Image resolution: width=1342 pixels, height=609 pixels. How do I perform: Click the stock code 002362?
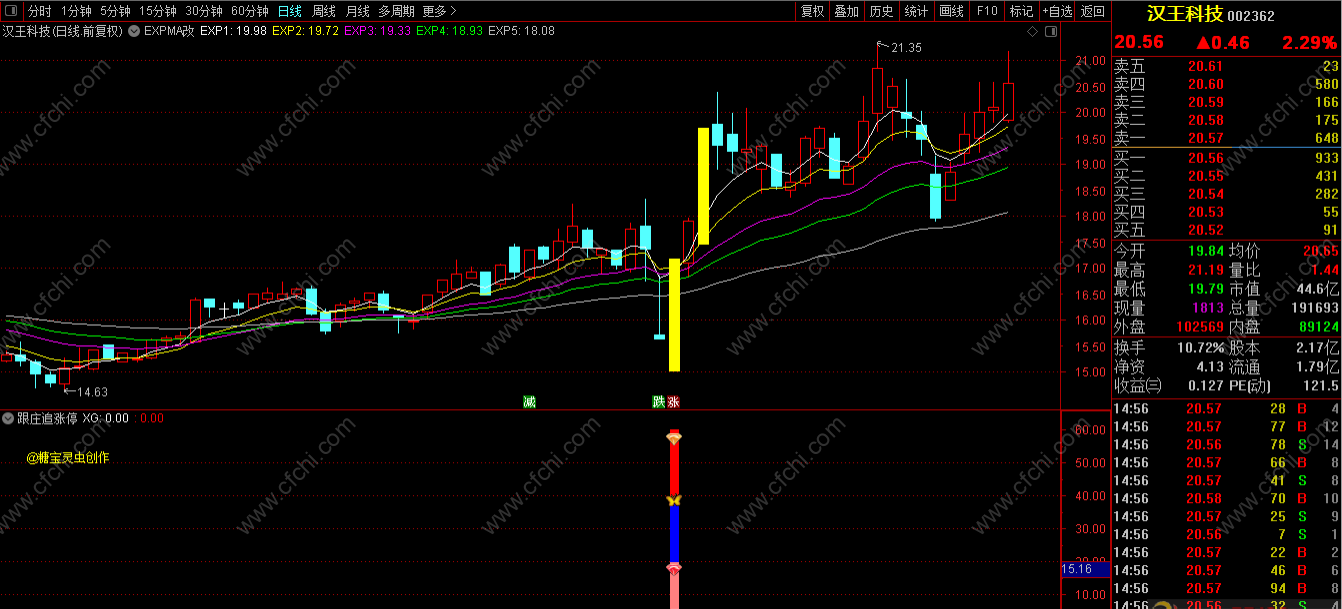1250,15
